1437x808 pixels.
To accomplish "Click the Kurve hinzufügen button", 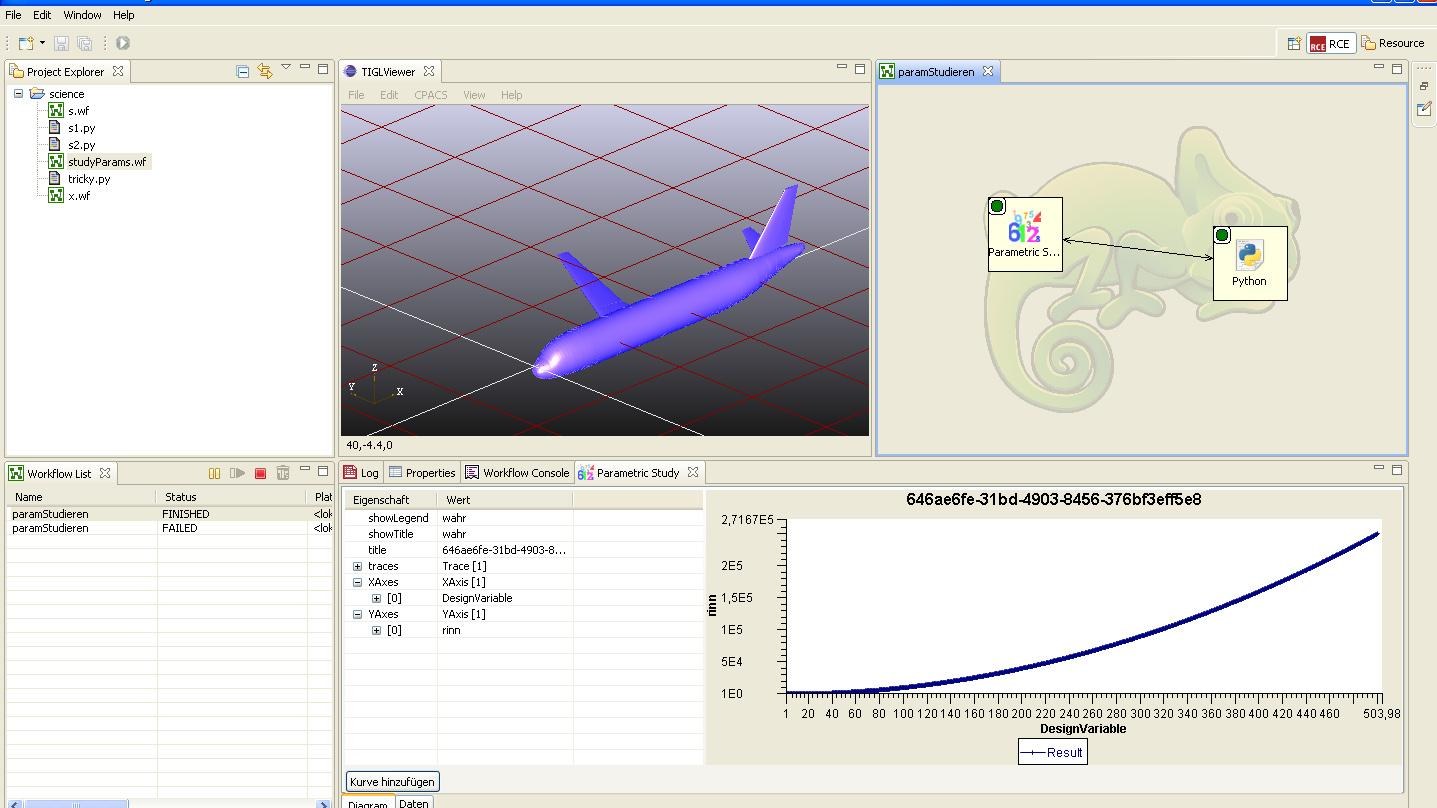I will coord(392,781).
